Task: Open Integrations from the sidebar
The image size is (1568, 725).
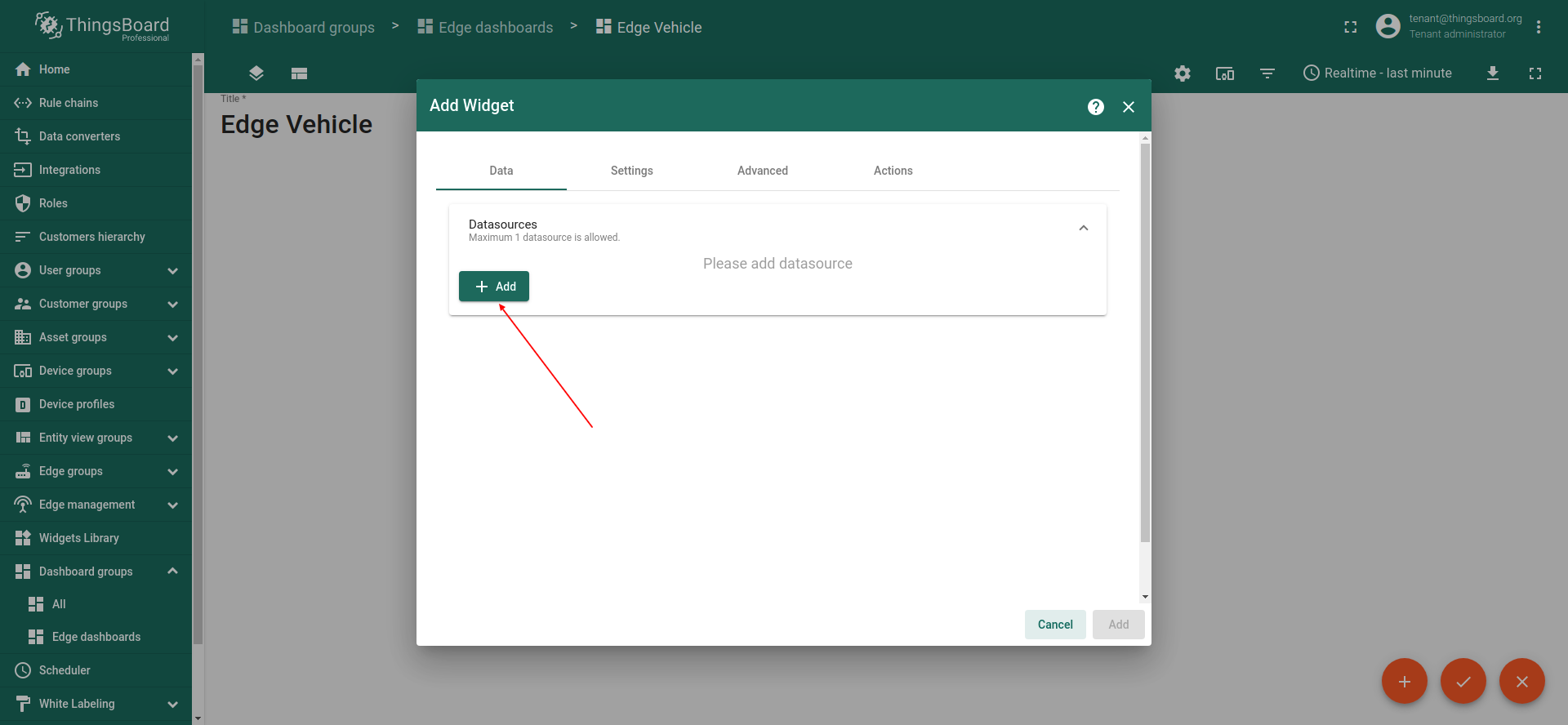Action: [96, 170]
